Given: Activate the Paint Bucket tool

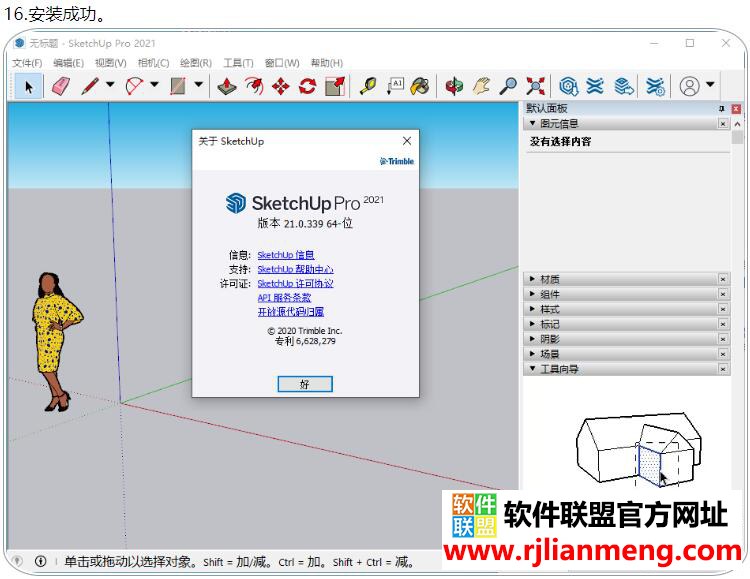Looking at the screenshot, I should [x=420, y=86].
